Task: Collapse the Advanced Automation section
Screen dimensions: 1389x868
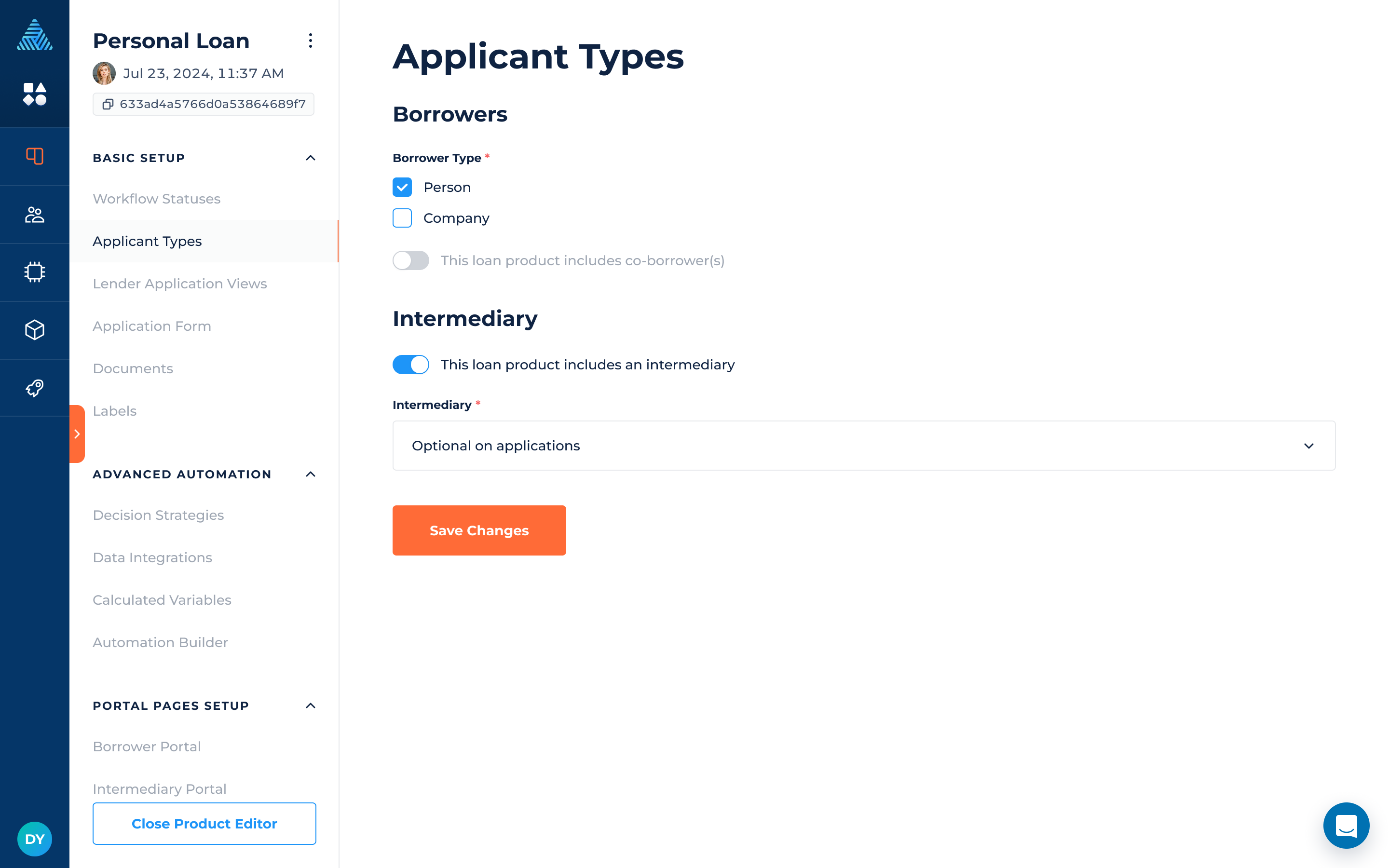Action: click(311, 474)
